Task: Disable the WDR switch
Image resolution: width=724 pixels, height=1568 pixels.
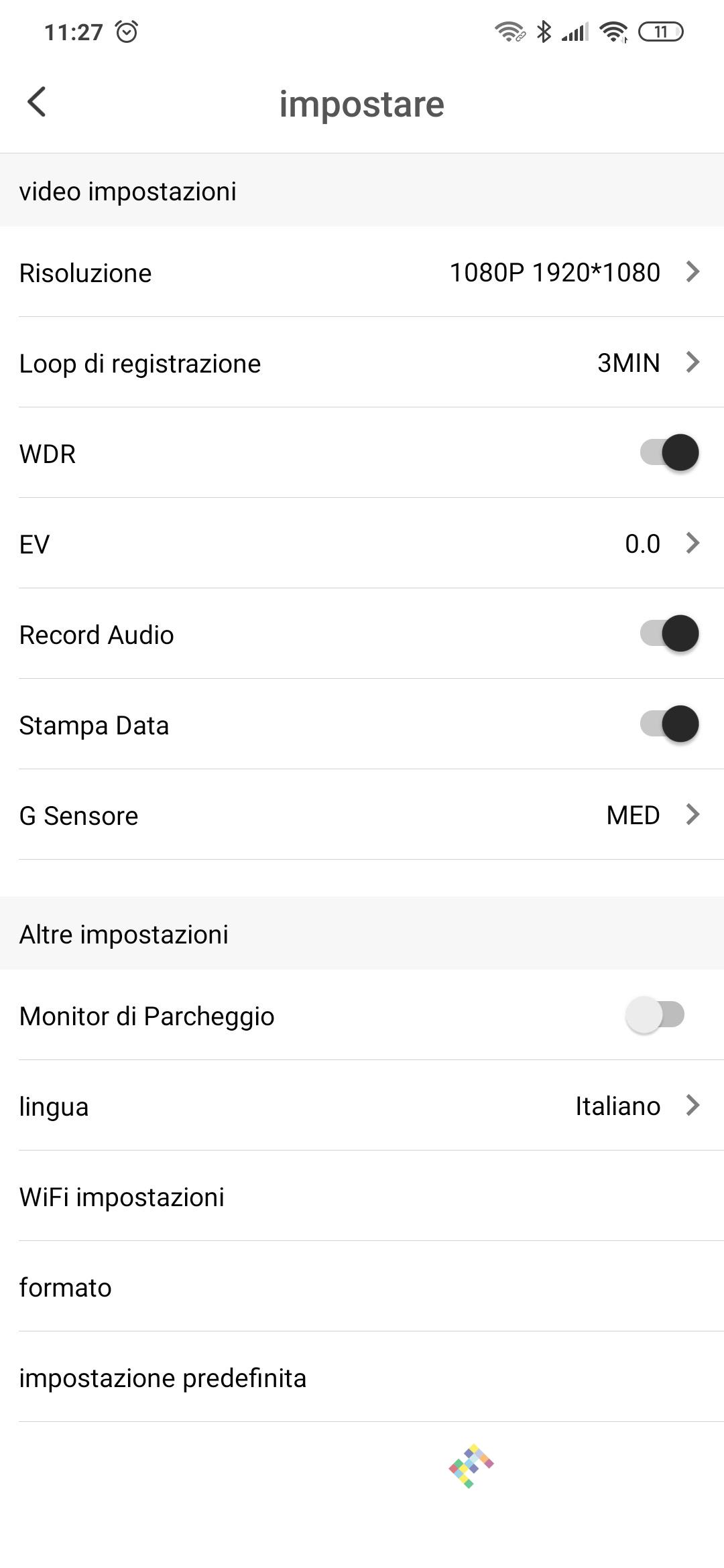Action: (670, 452)
